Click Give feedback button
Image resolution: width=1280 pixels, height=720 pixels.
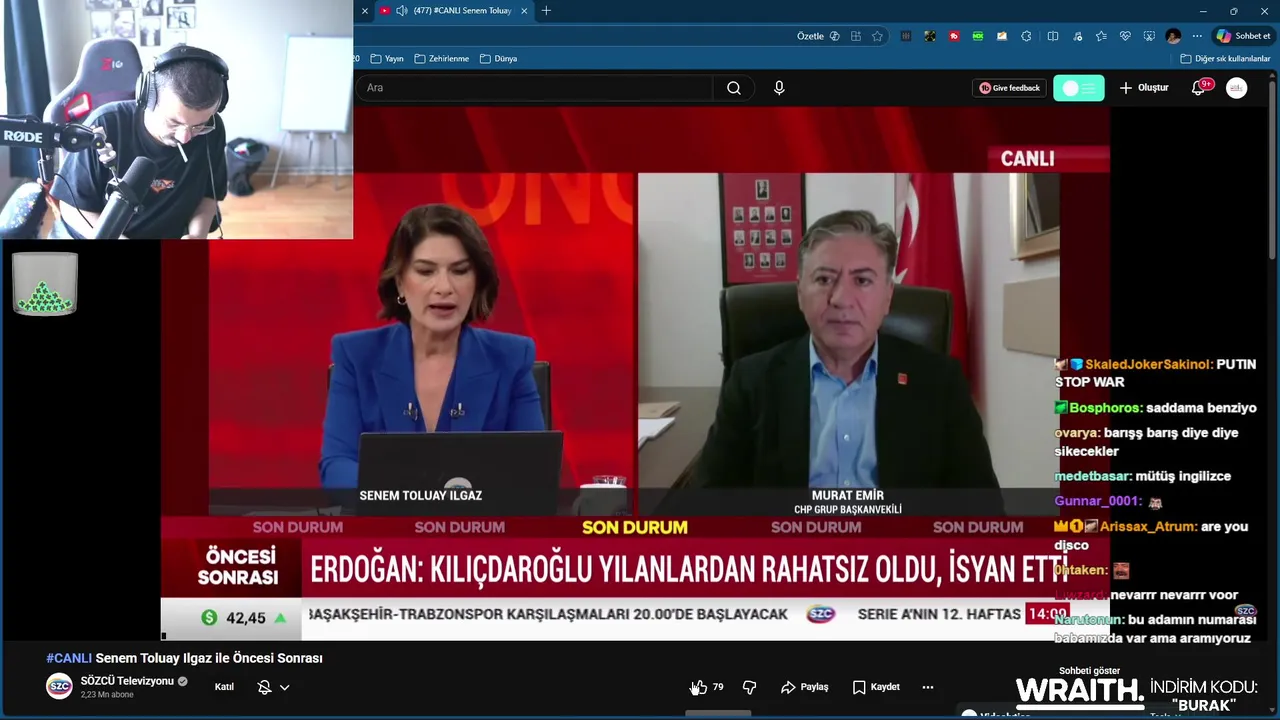click(x=1009, y=88)
